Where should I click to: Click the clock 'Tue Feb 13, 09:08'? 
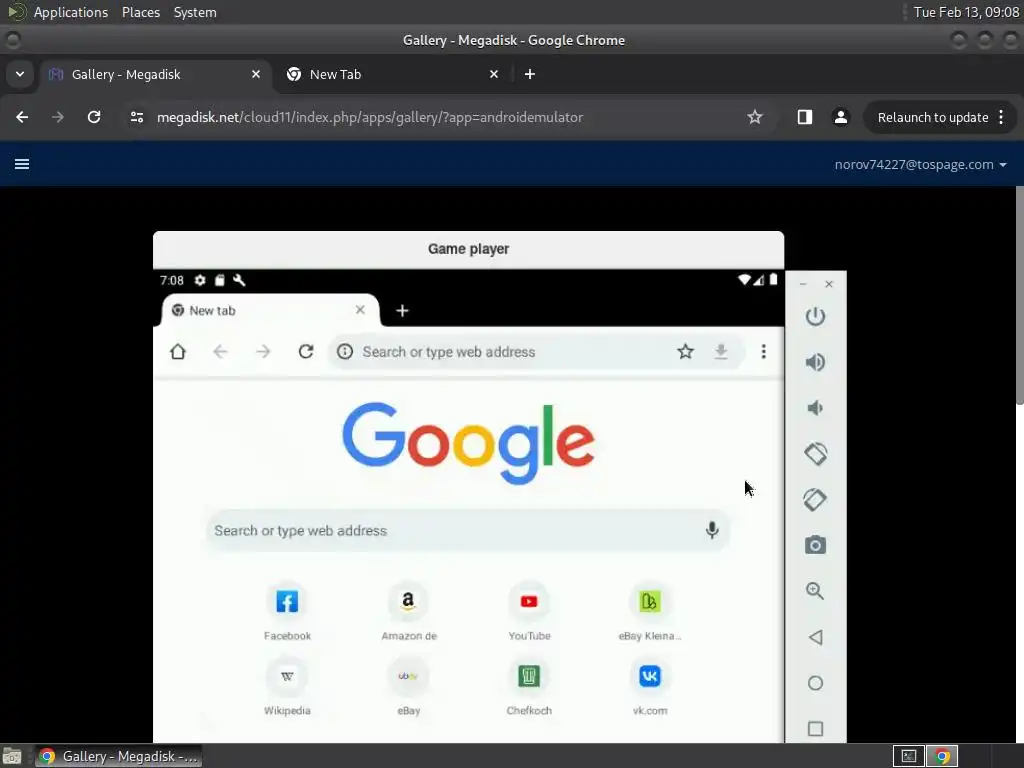[966, 12]
